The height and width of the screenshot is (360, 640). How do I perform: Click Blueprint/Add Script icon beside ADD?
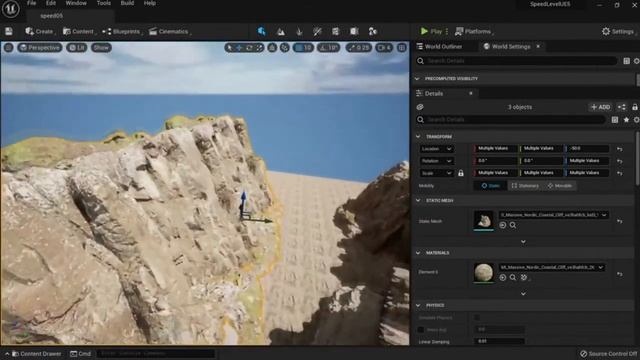(x=622, y=107)
